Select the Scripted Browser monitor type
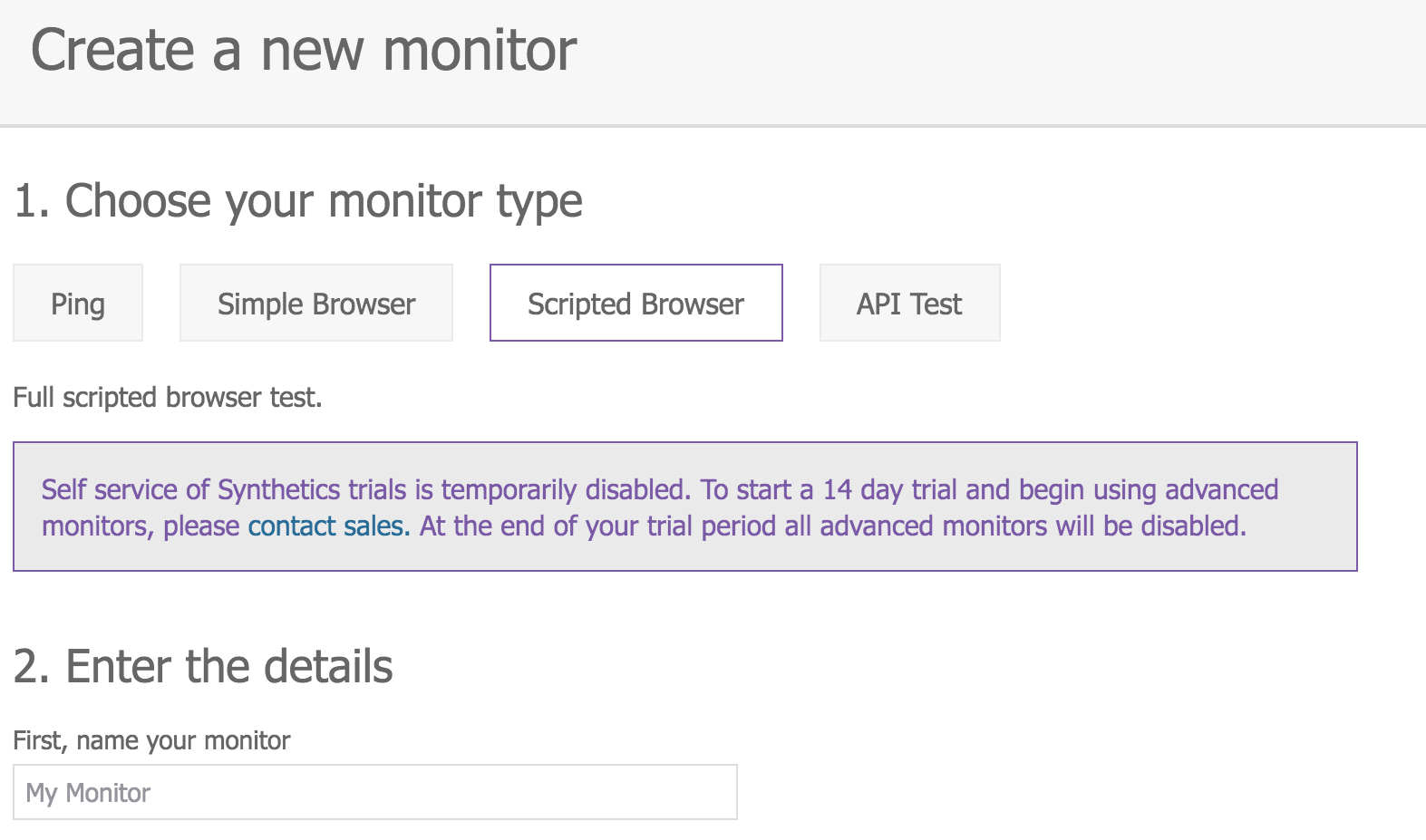Viewport: 1426px width, 840px height. 635,303
